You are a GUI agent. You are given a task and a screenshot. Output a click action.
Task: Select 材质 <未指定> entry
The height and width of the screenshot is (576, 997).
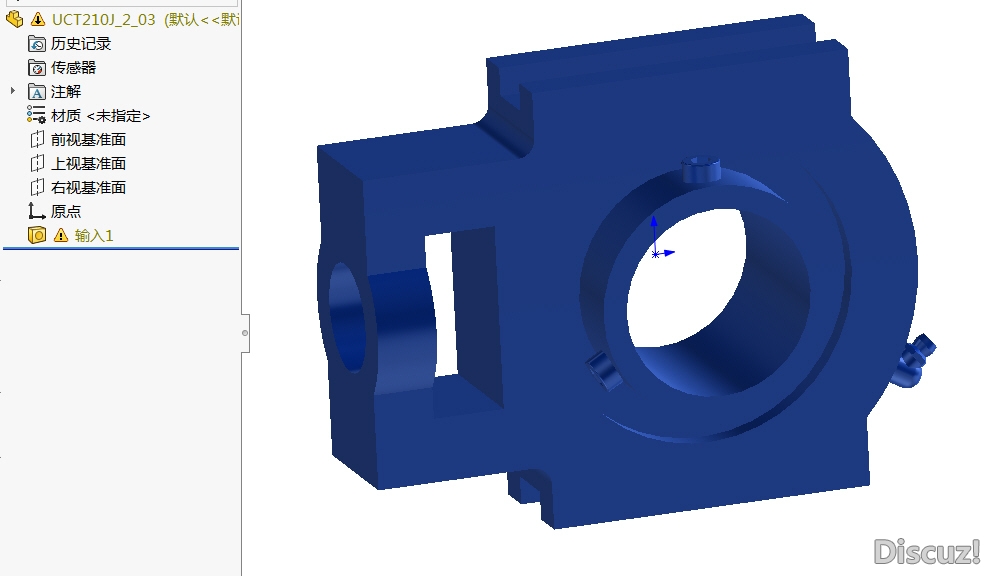(100, 116)
